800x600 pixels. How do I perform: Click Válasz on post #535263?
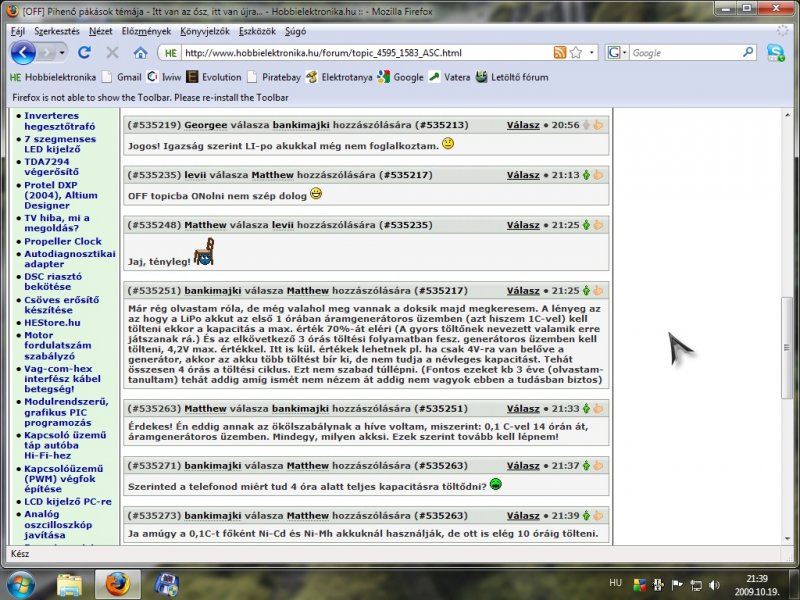[x=523, y=409]
